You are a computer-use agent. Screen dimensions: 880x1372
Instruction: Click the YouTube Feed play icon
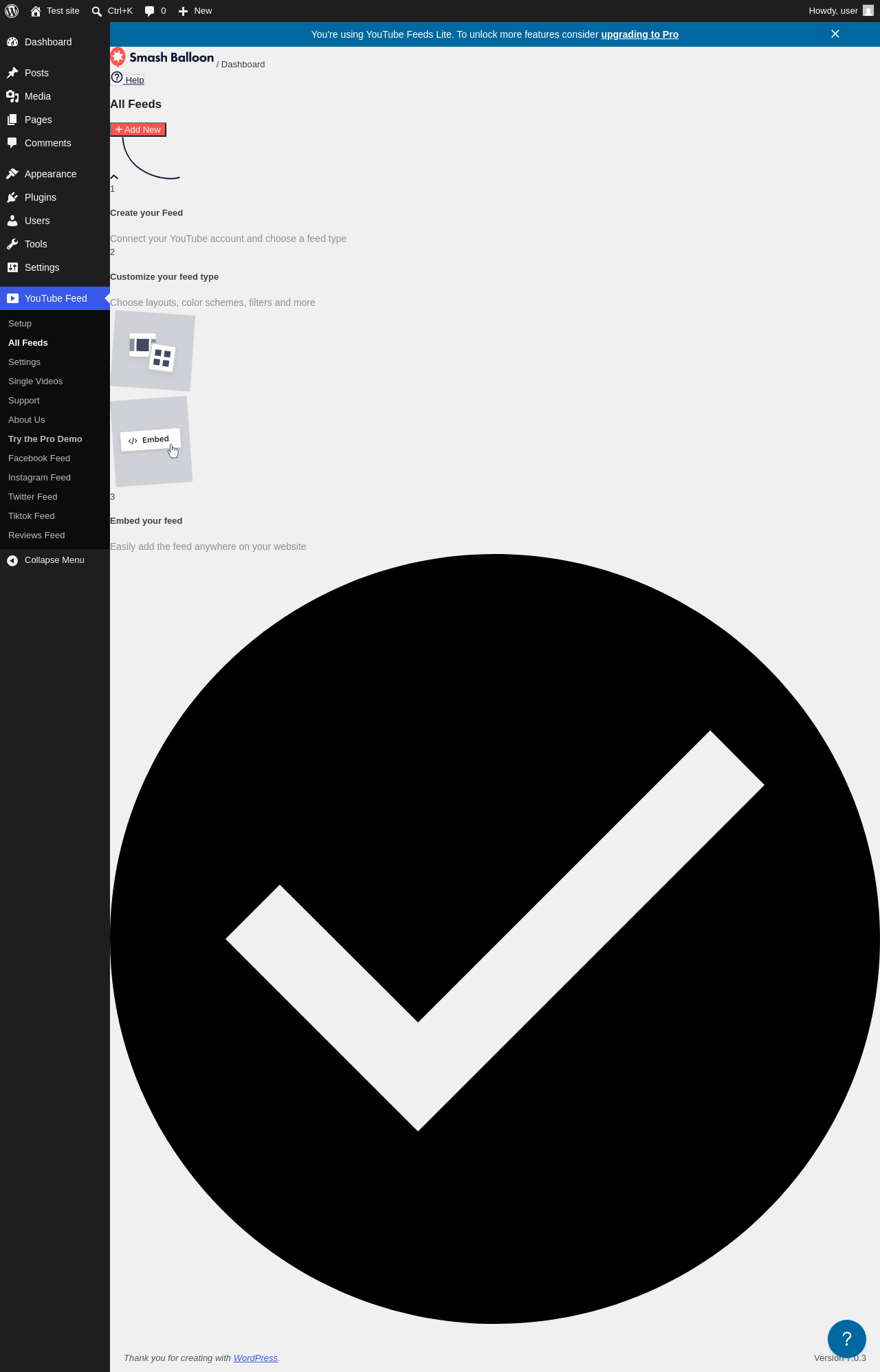click(x=12, y=298)
